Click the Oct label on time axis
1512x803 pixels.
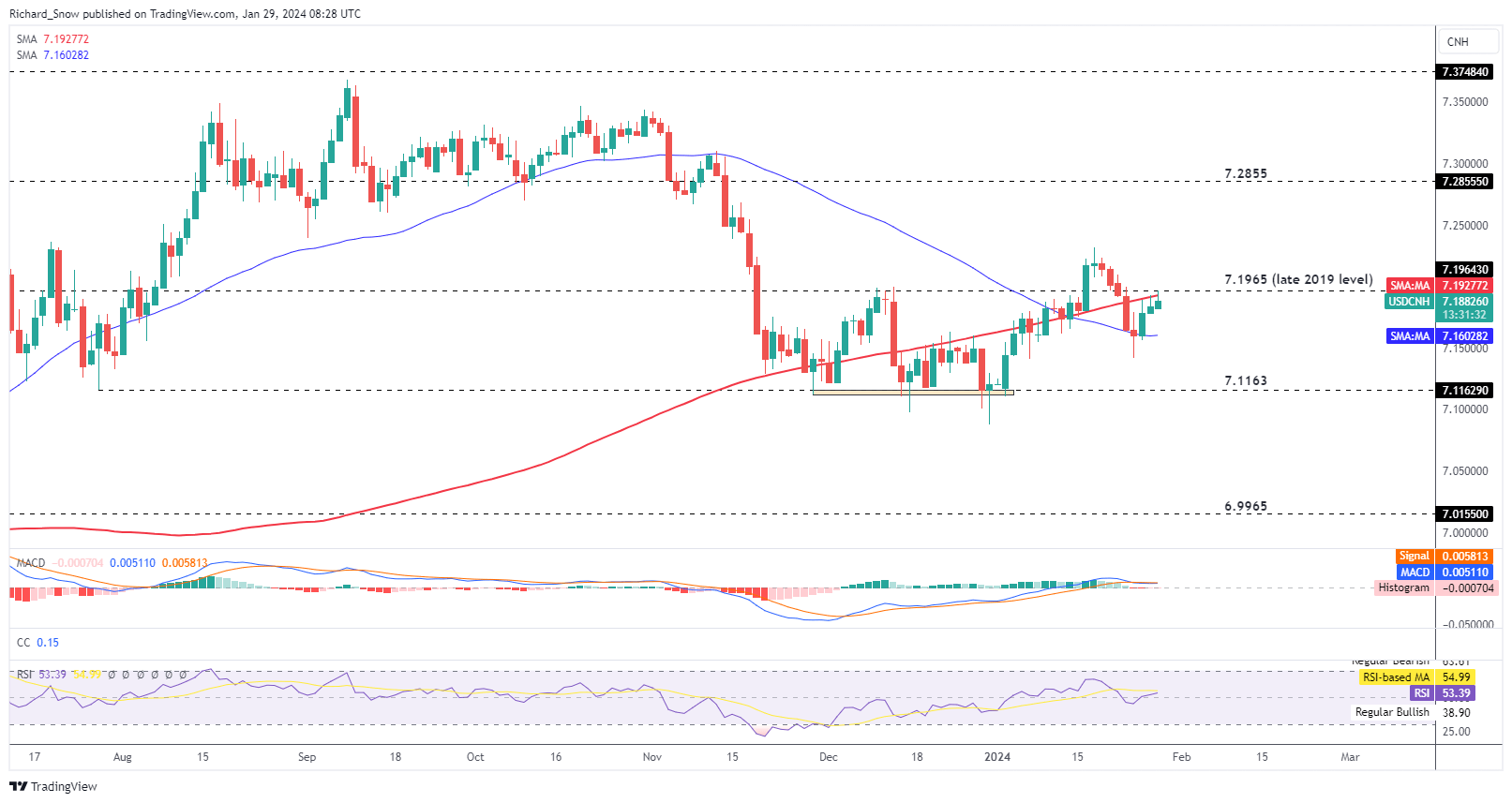click(x=475, y=757)
